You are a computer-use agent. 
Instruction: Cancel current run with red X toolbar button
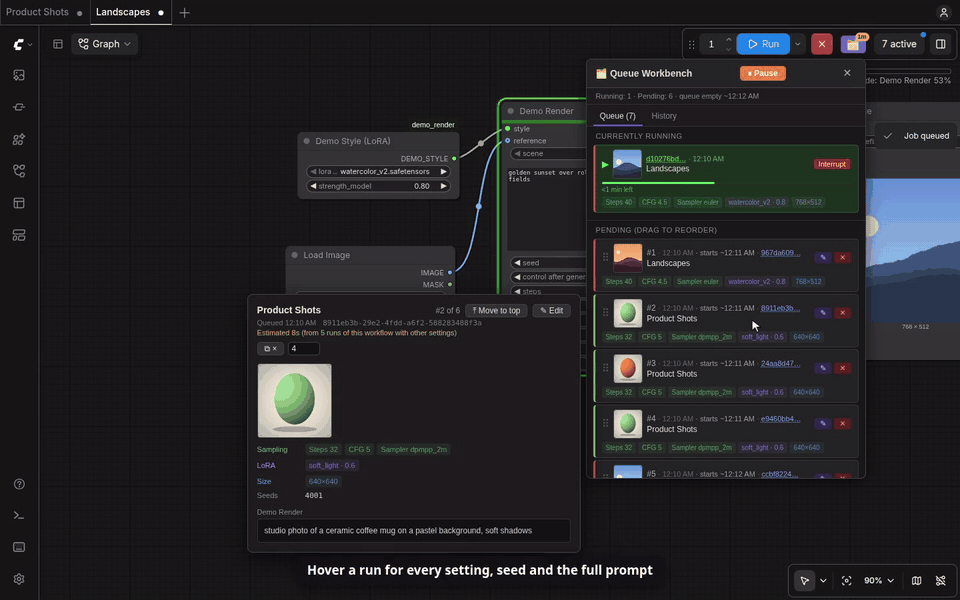coord(822,44)
